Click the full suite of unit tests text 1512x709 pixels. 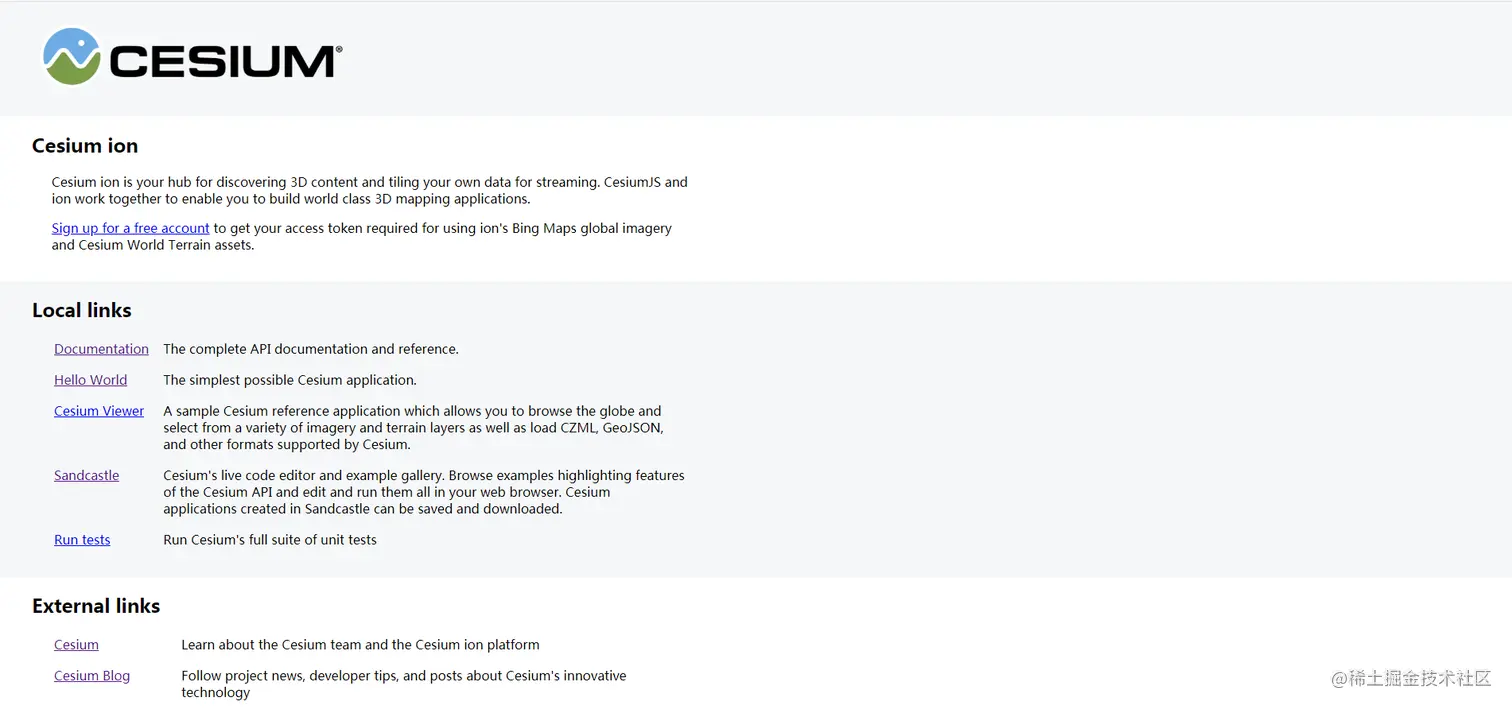point(270,540)
